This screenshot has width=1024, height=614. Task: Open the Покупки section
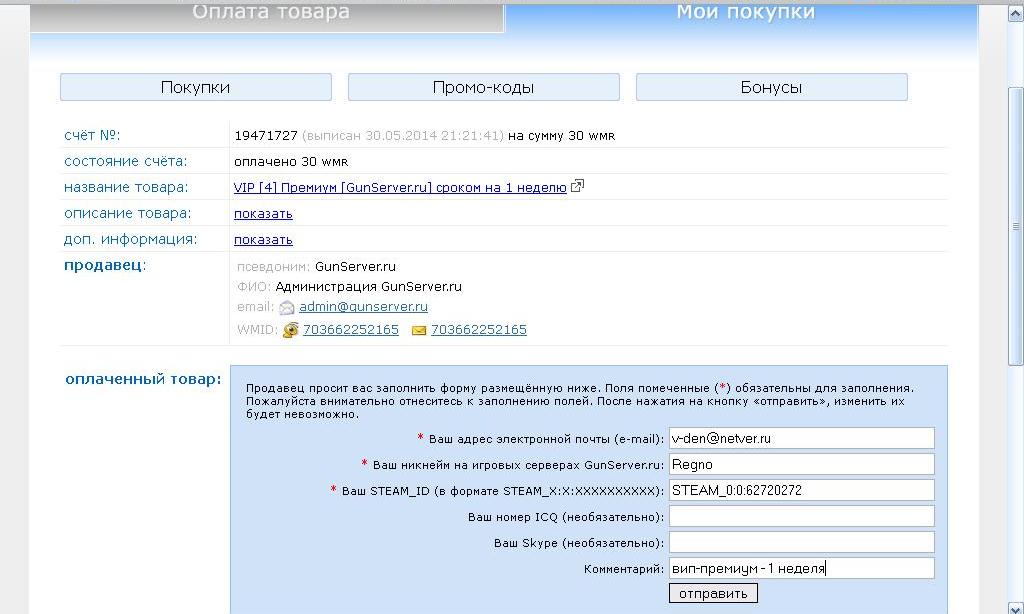coord(195,87)
